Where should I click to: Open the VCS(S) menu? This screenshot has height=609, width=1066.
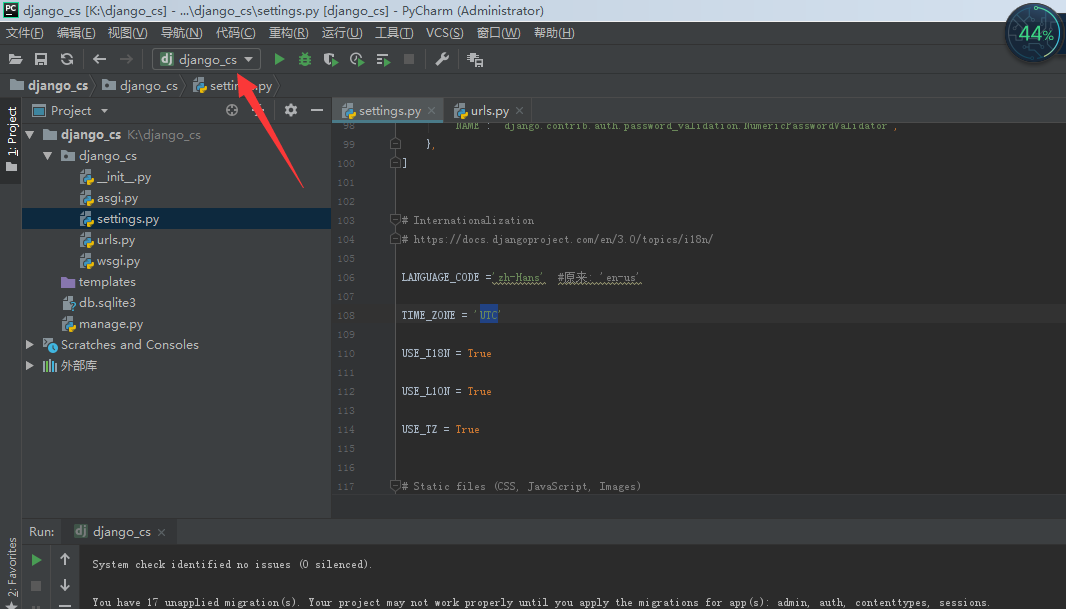(x=445, y=33)
